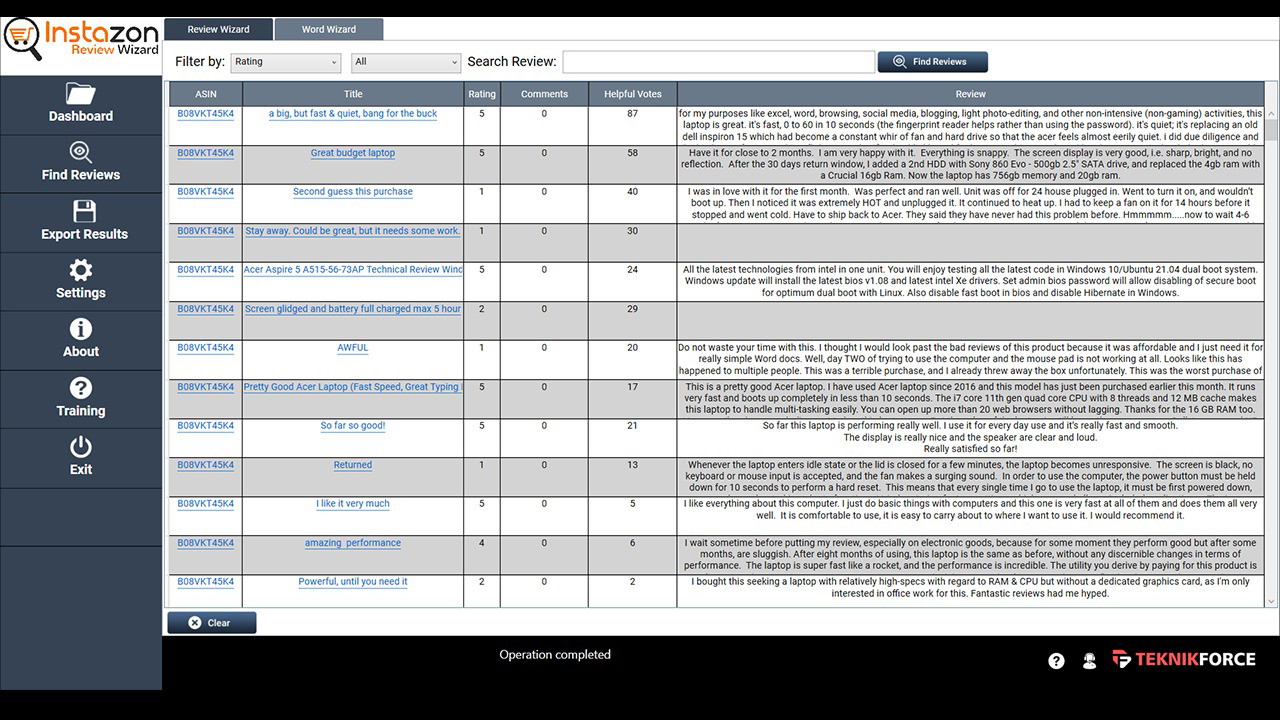This screenshot has height=720, width=1280.
Task: Open the Dashboard from the sidebar
Action: point(81,105)
